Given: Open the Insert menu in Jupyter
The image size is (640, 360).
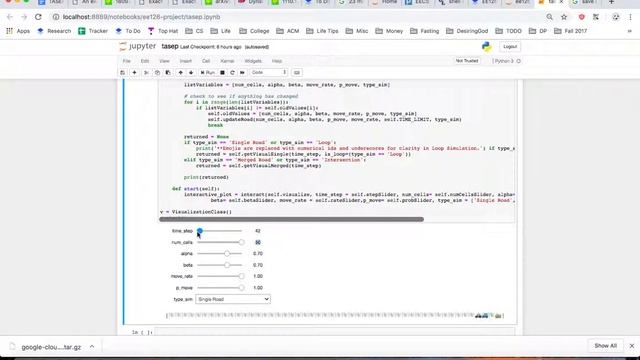Looking at the screenshot, I should coord(185,61).
